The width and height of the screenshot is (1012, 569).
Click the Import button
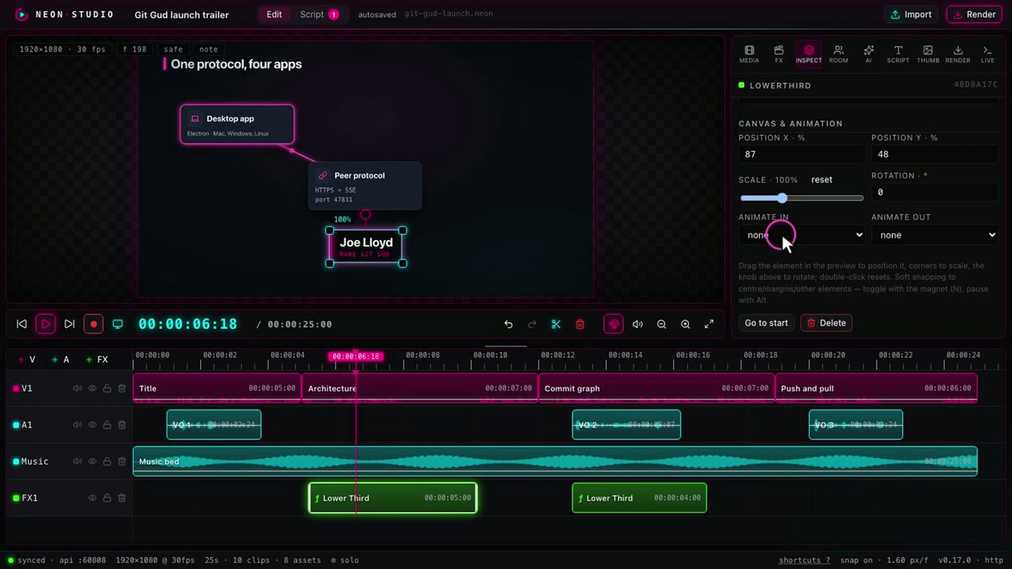pyautogui.click(x=911, y=14)
